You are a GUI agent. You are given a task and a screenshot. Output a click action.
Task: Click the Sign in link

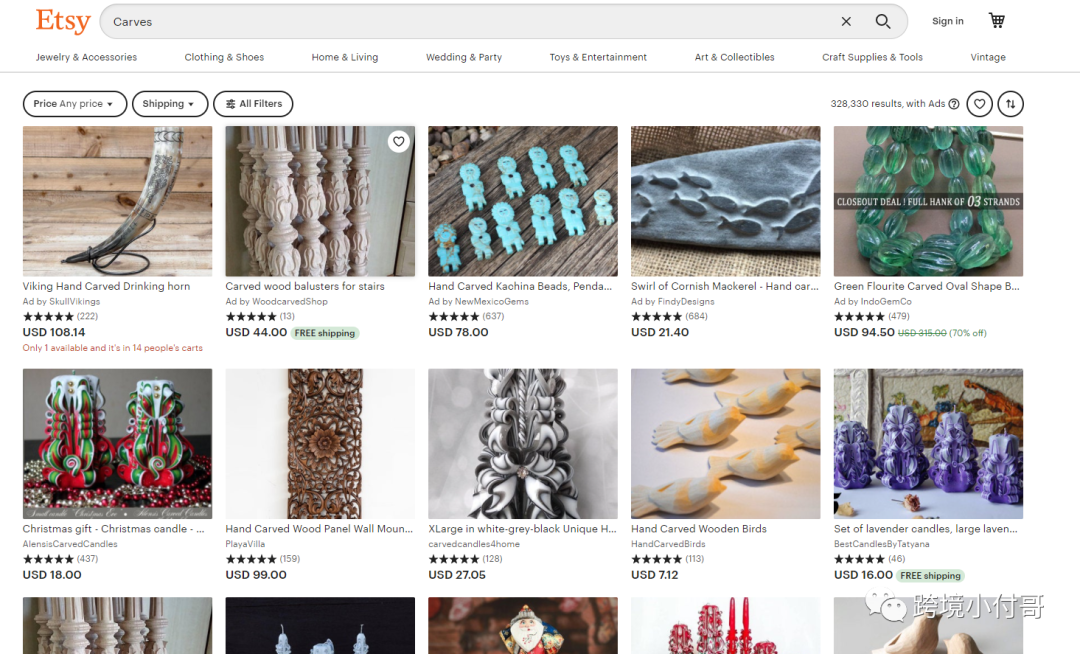[x=948, y=21]
